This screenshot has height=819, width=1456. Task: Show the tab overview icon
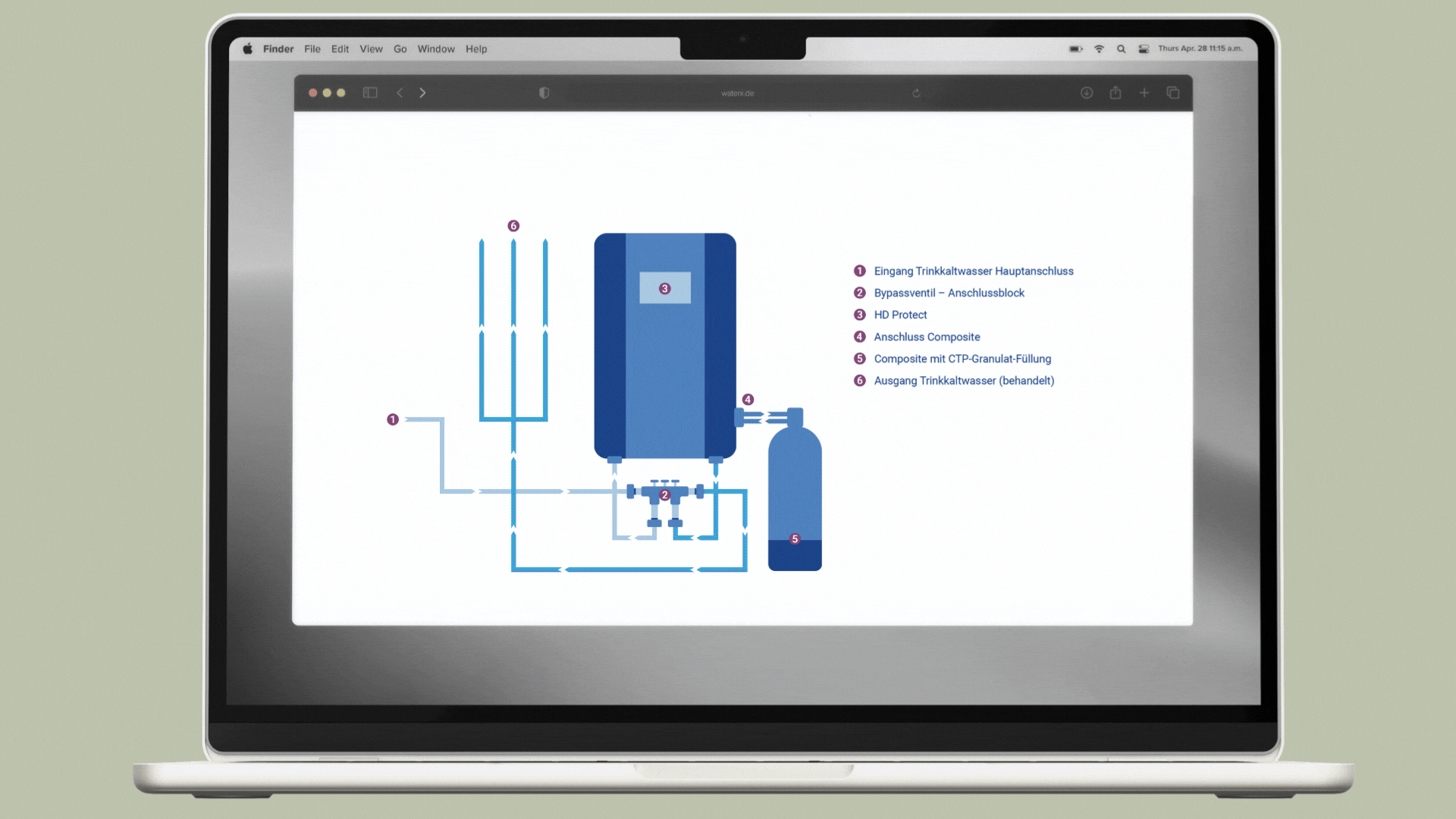coord(1172,93)
